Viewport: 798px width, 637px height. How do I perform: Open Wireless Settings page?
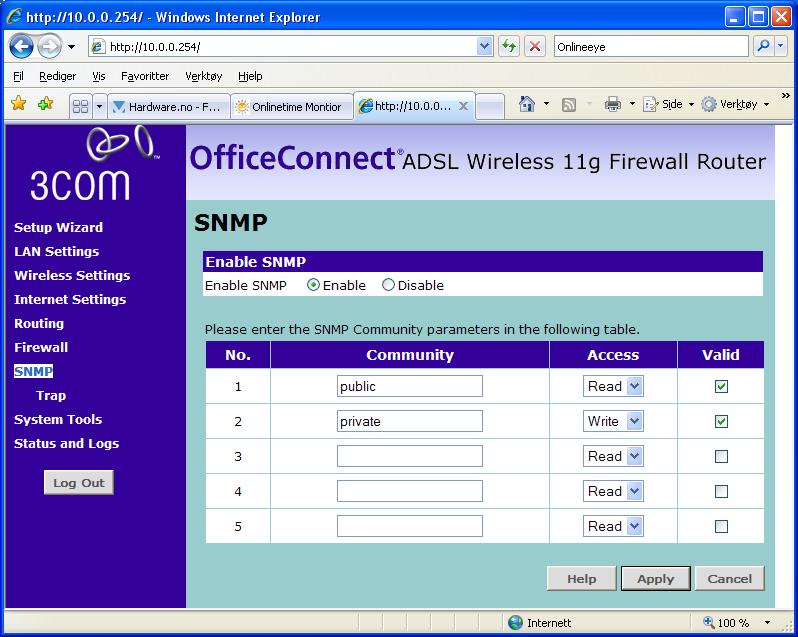pos(72,275)
